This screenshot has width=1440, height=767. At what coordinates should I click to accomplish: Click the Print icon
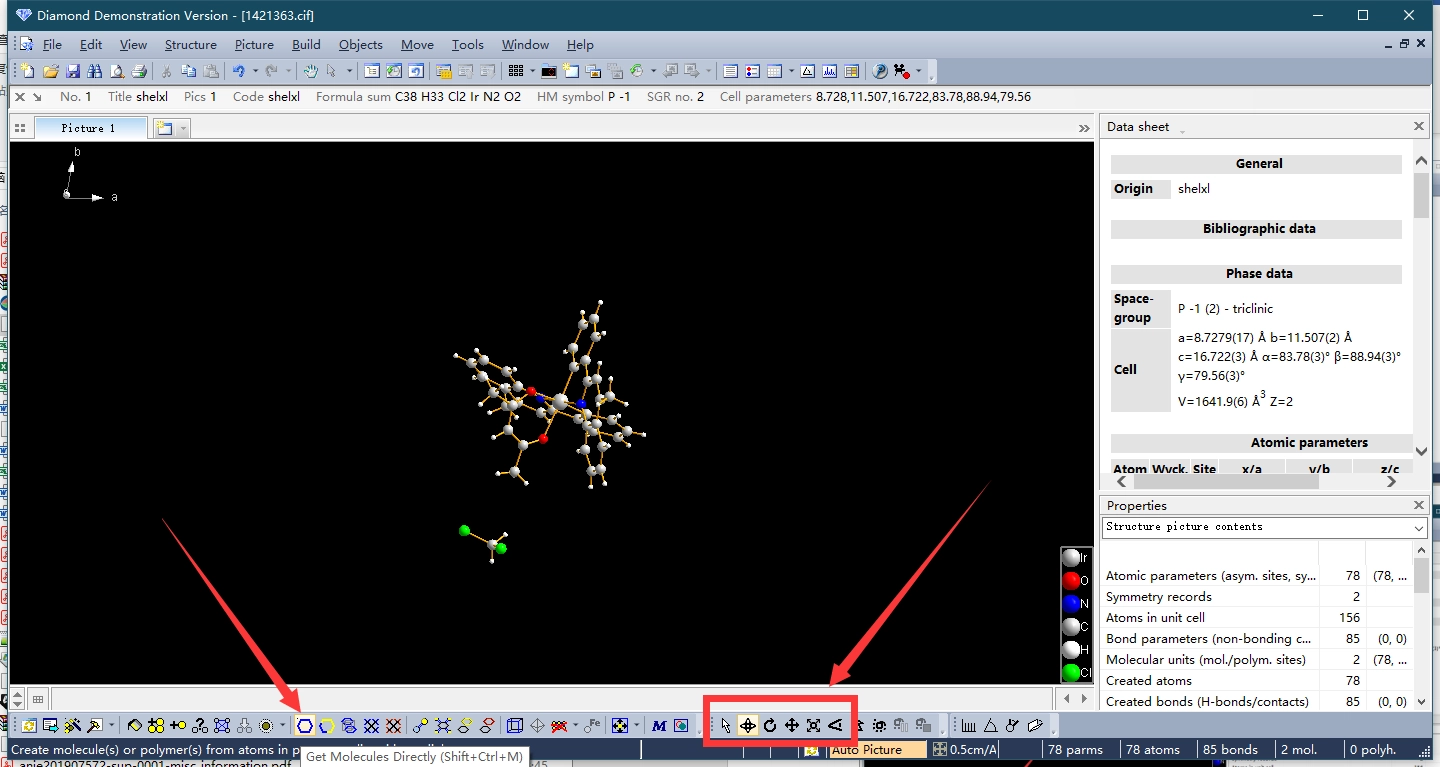click(139, 71)
